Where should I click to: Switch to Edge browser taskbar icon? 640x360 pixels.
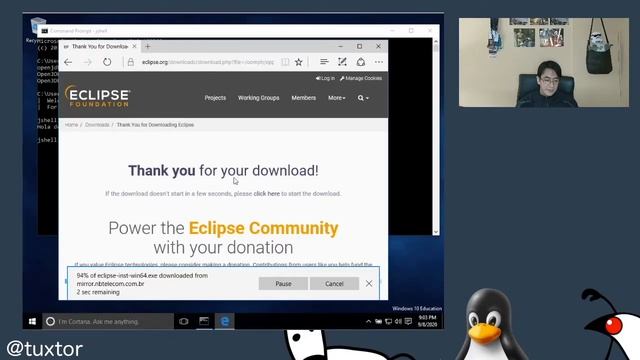click(x=224, y=322)
